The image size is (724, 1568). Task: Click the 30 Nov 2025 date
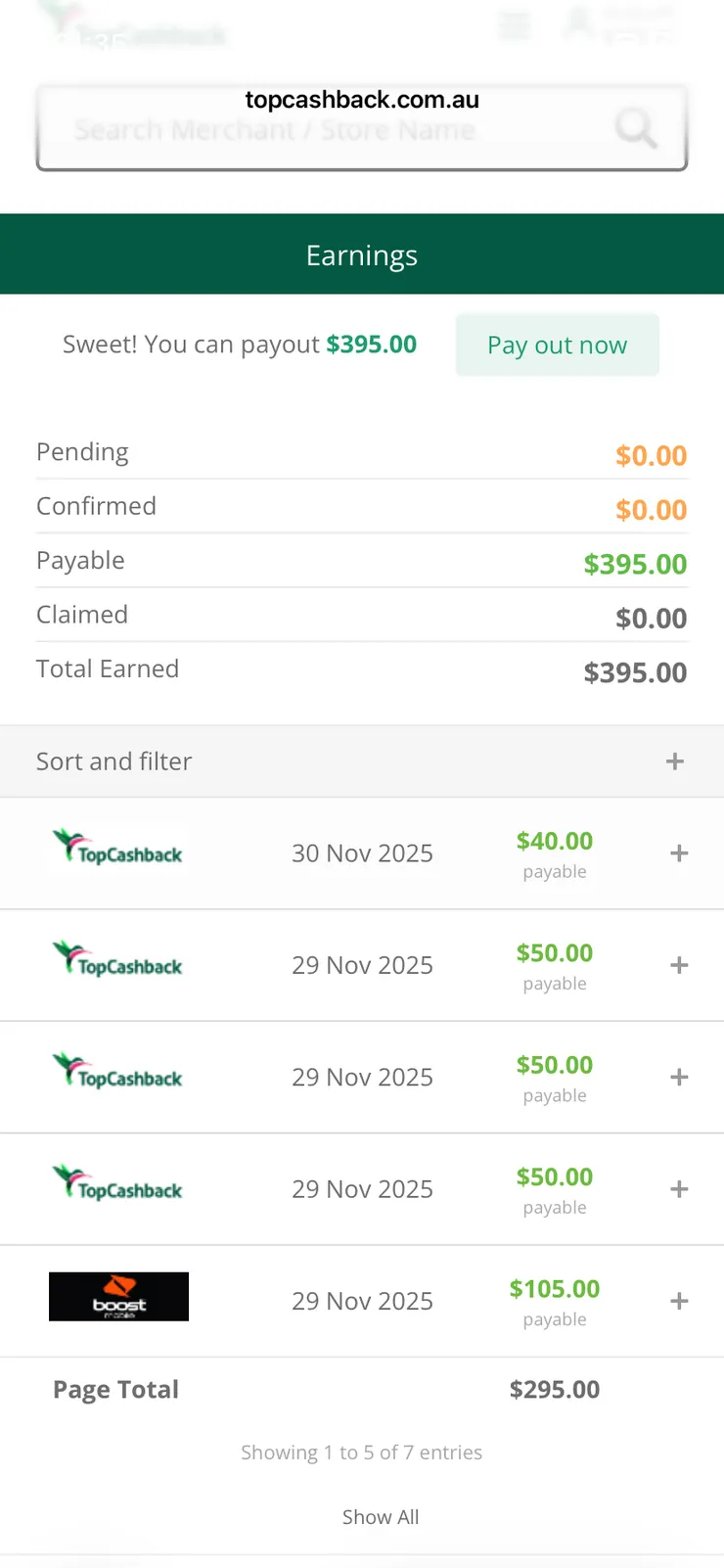click(x=362, y=853)
